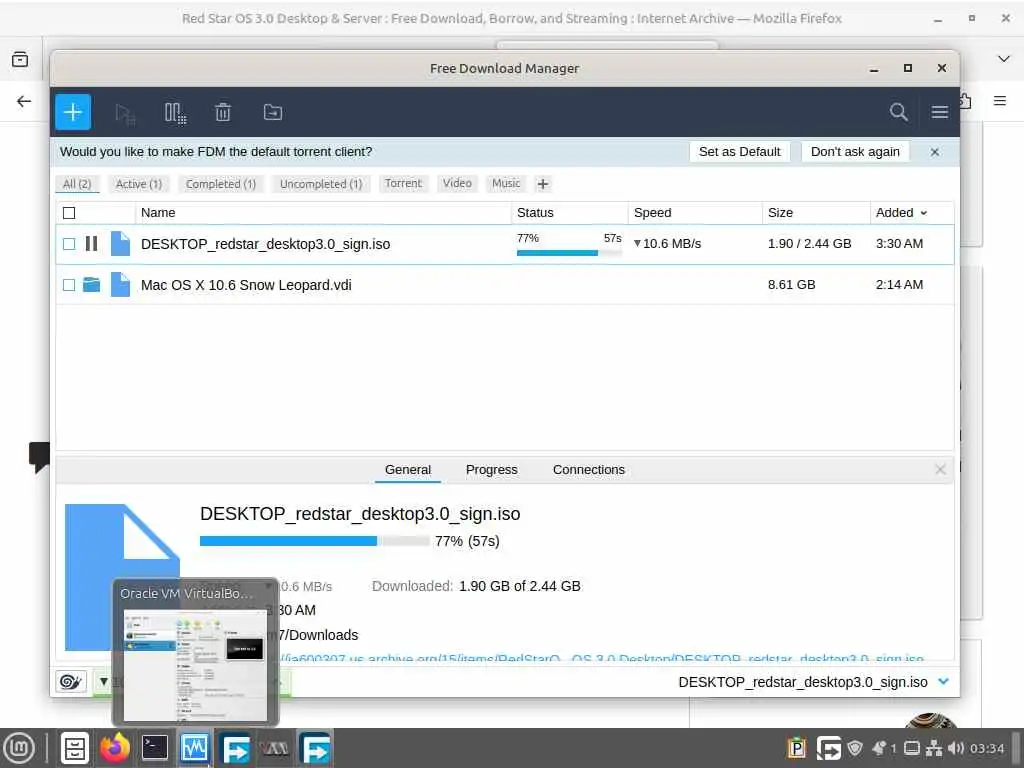
Task: Open the Linux Mint start menu
Action: [x=20, y=748]
